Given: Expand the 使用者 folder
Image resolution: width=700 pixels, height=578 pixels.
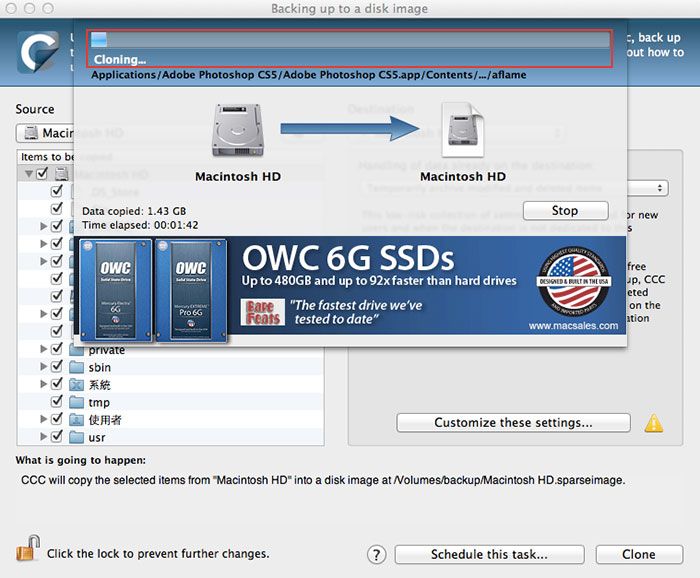Looking at the screenshot, I should pyautogui.click(x=43, y=419).
